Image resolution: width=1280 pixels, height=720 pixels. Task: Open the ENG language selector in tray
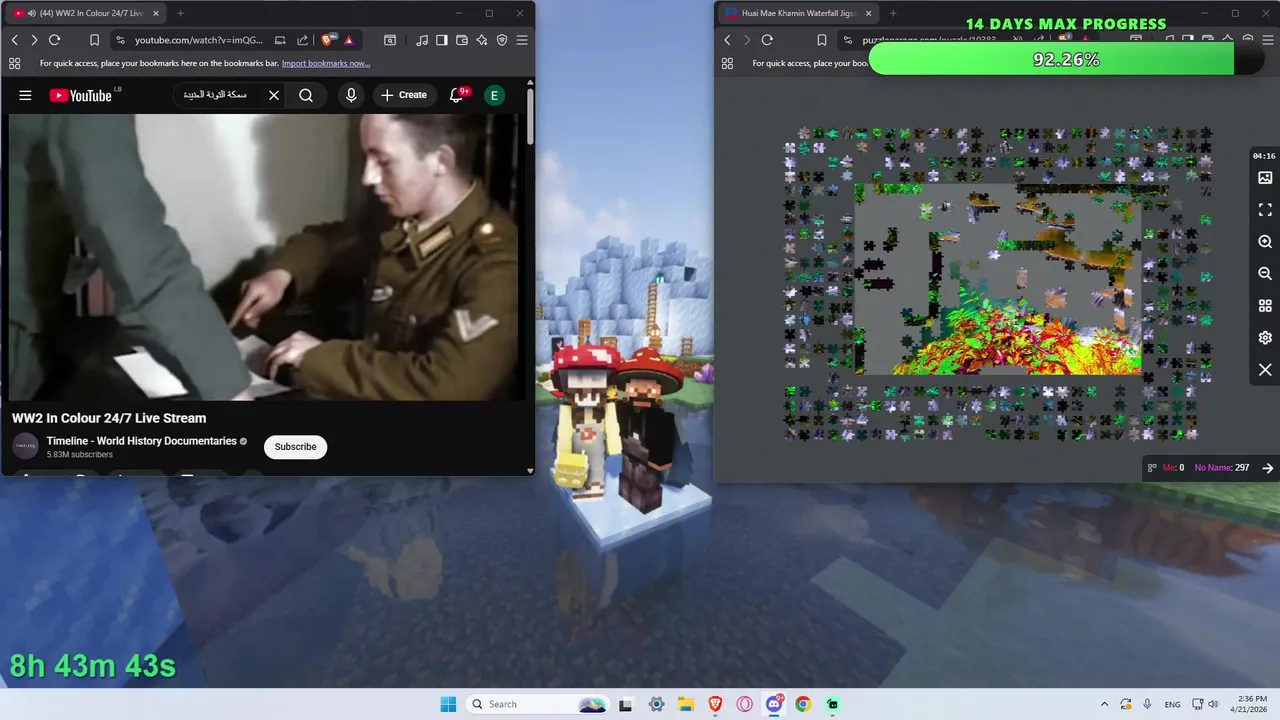coord(1172,704)
